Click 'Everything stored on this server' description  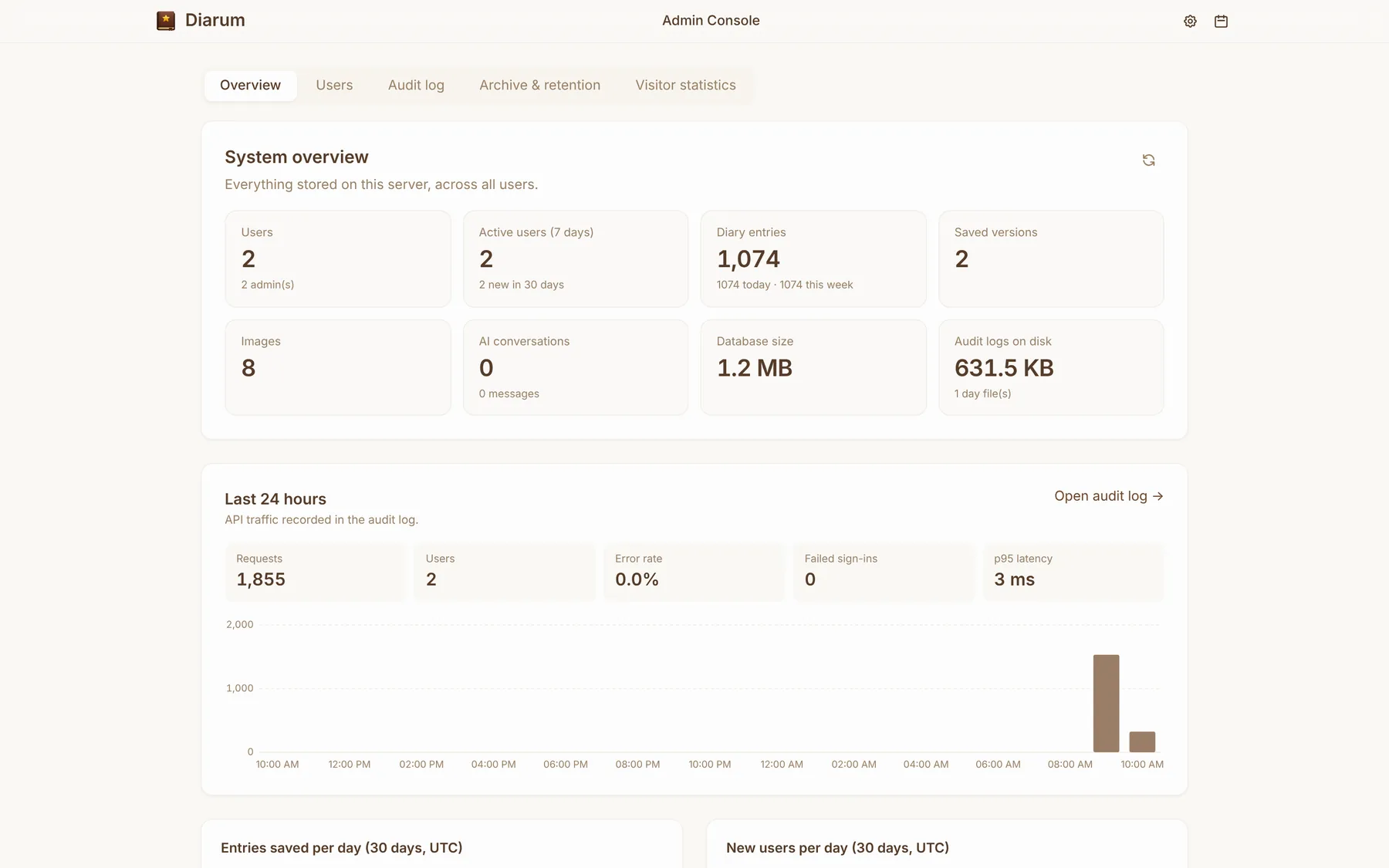(x=381, y=184)
